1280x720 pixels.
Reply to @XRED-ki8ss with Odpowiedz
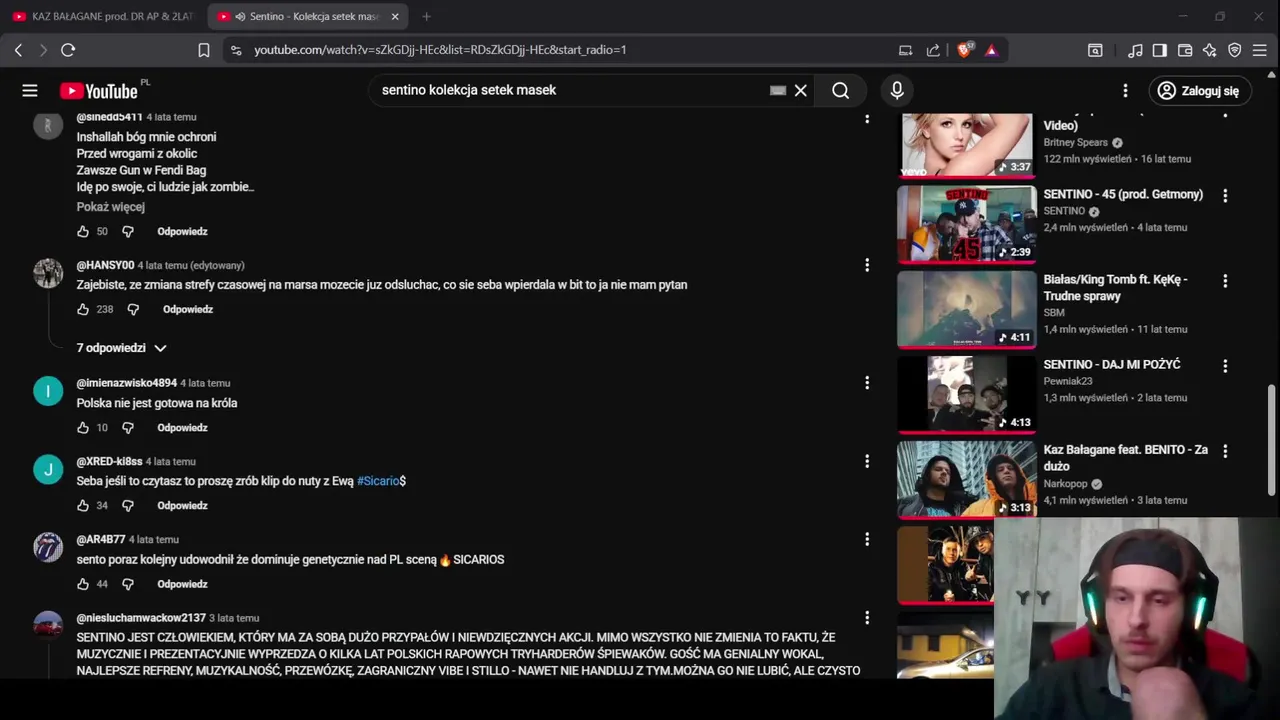pos(182,506)
